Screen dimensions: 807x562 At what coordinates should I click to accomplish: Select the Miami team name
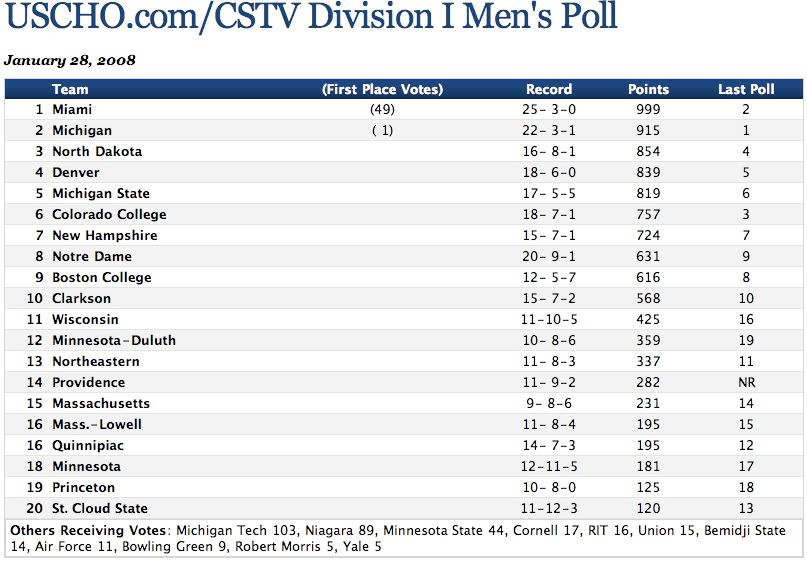click(72, 109)
